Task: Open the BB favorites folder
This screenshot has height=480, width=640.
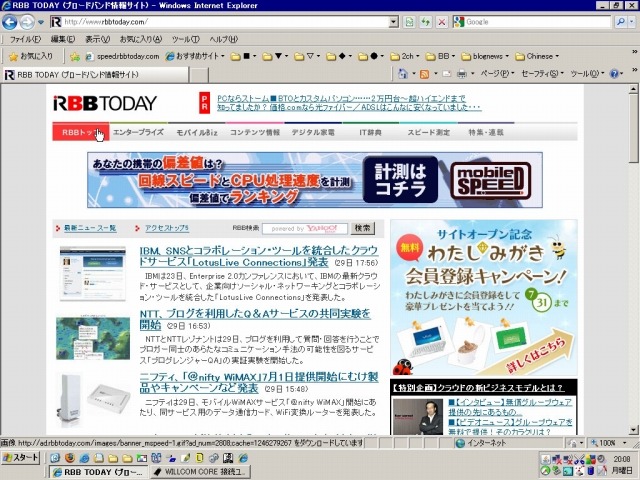Action: tap(440, 56)
